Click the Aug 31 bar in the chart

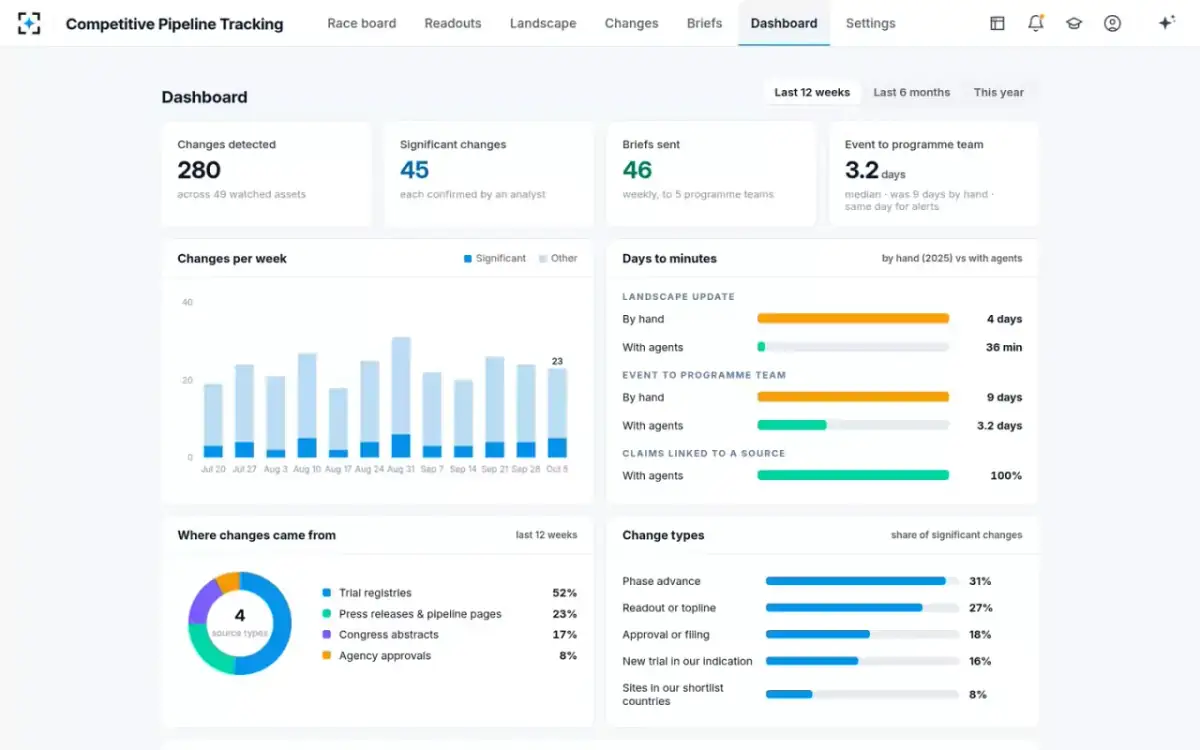coord(401,398)
